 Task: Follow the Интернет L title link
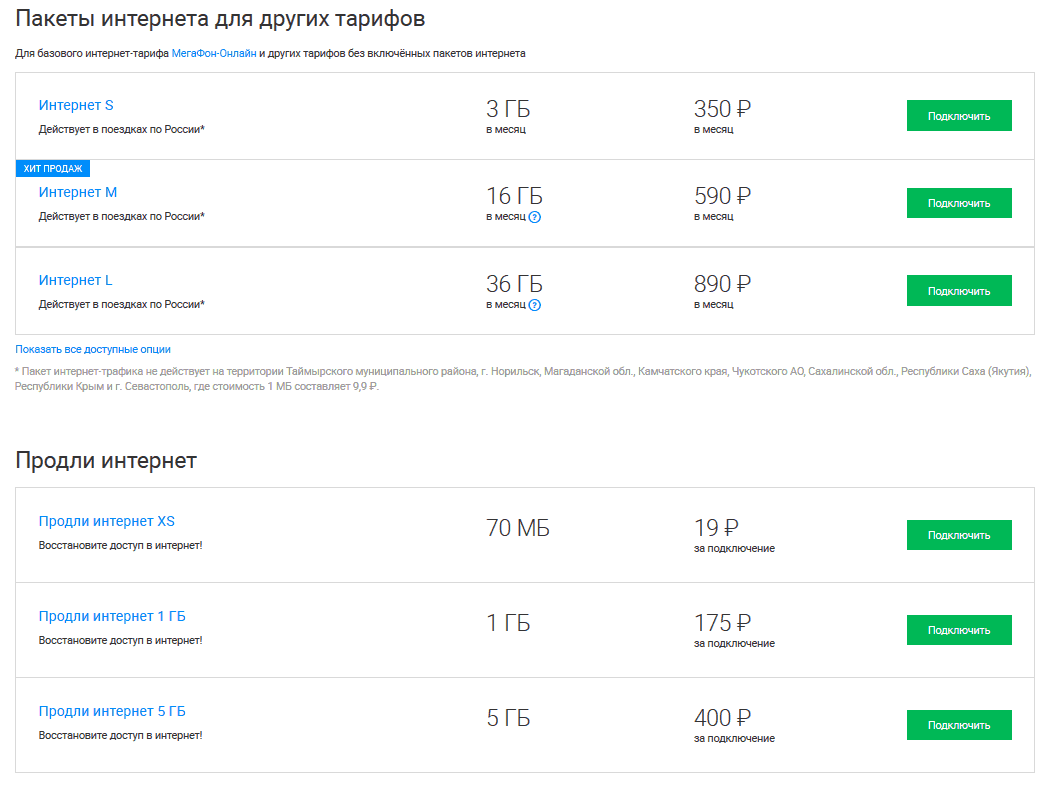coord(75,280)
